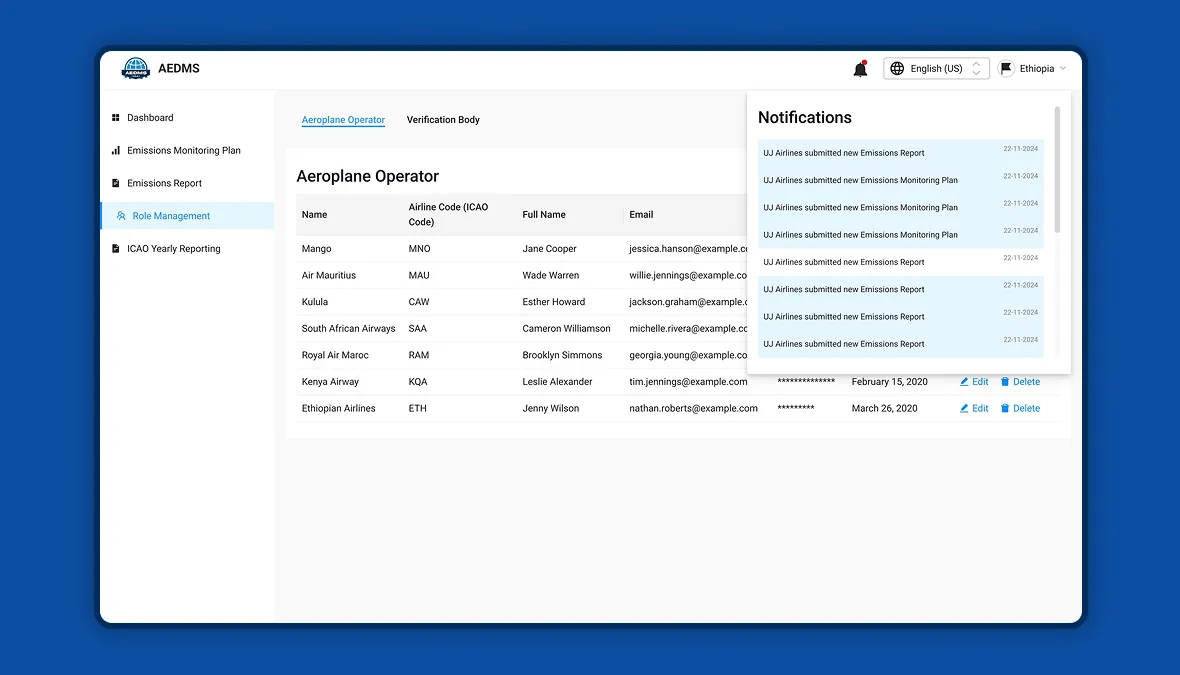Image resolution: width=1180 pixels, height=675 pixels.
Task: Click the ETH airline code
Action: click(418, 408)
